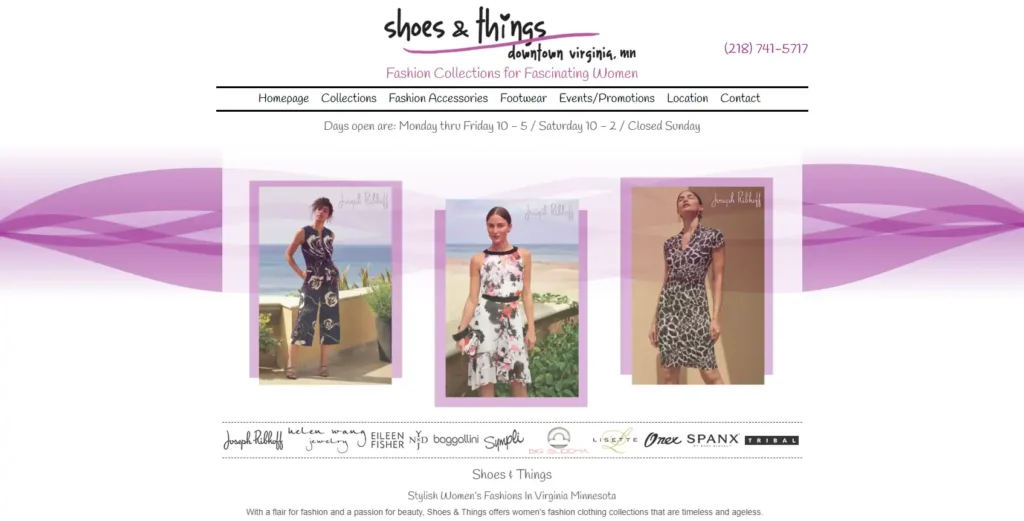Image resolution: width=1024 pixels, height=521 pixels.
Task: Open the Sympli brand logo
Action: tap(504, 440)
